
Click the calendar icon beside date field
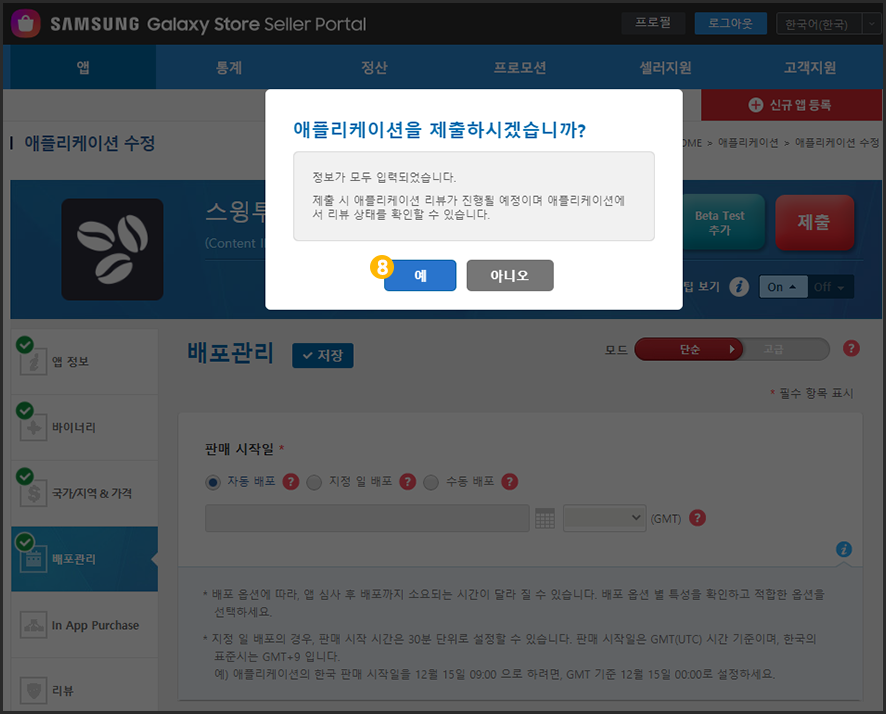(x=545, y=518)
